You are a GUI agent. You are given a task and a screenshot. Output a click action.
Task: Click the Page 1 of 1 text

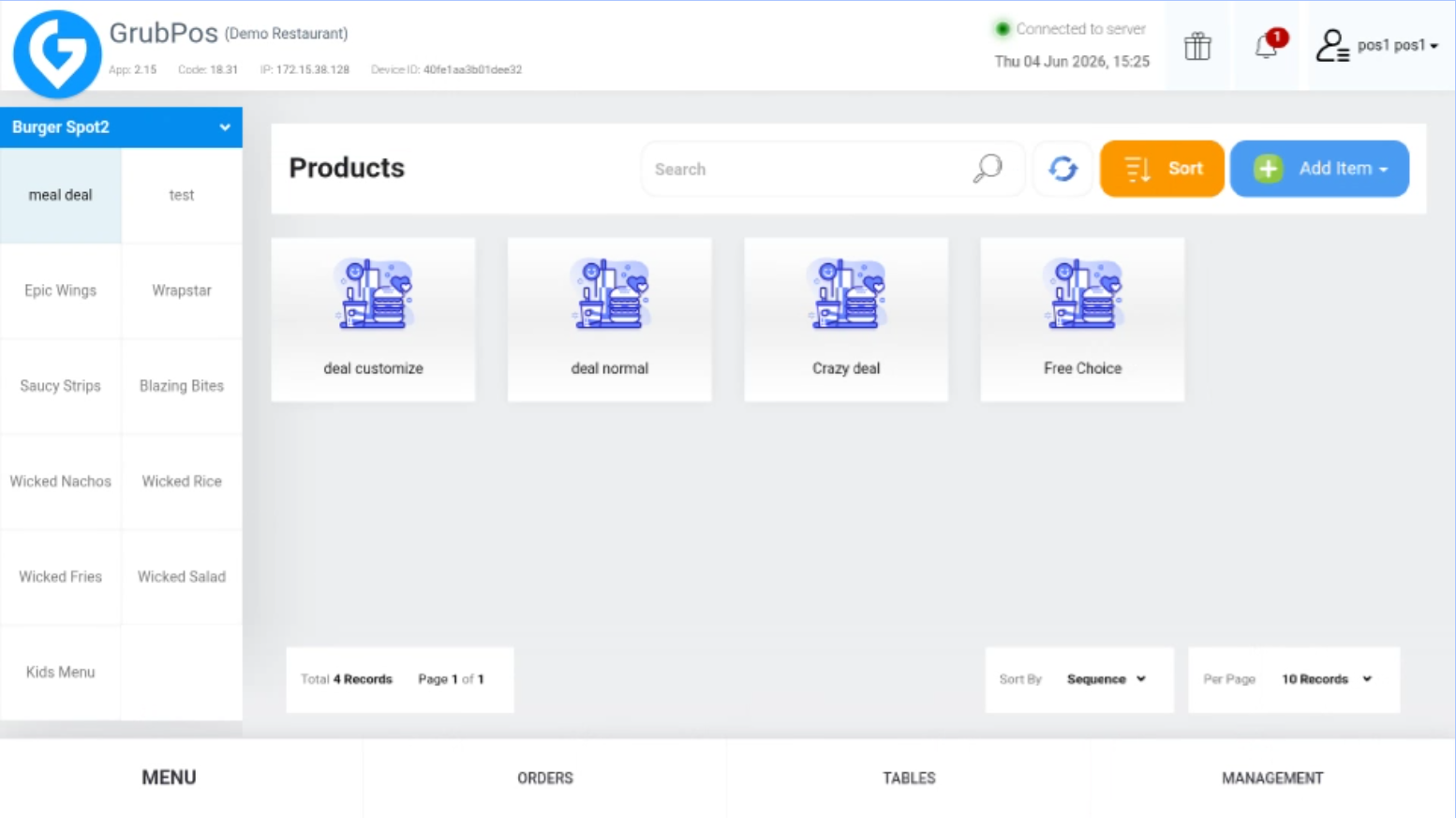451,679
